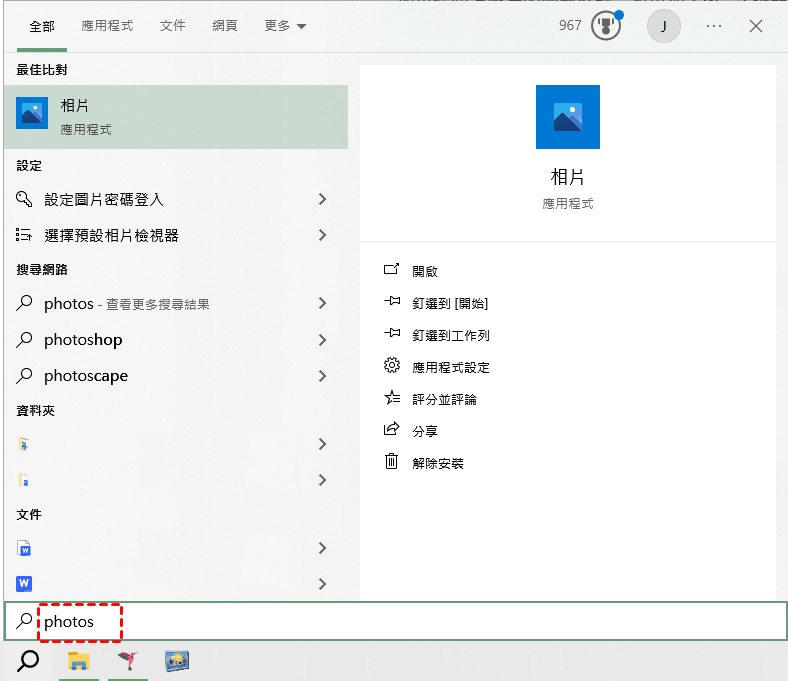Expand the second folder result chevron
The height and width of the screenshot is (681, 788).
click(x=323, y=480)
